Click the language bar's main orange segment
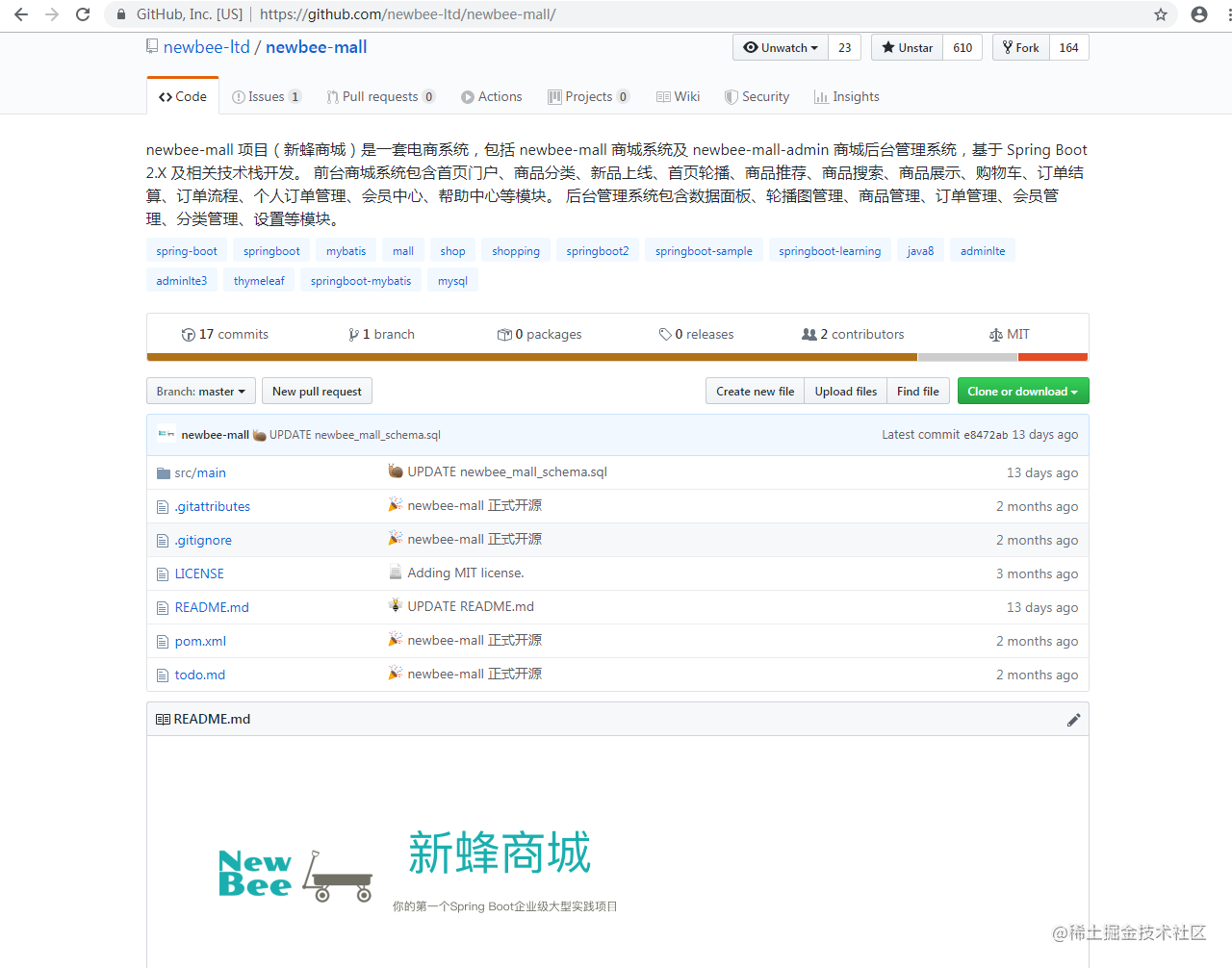This screenshot has width=1232, height=968. click(532, 357)
